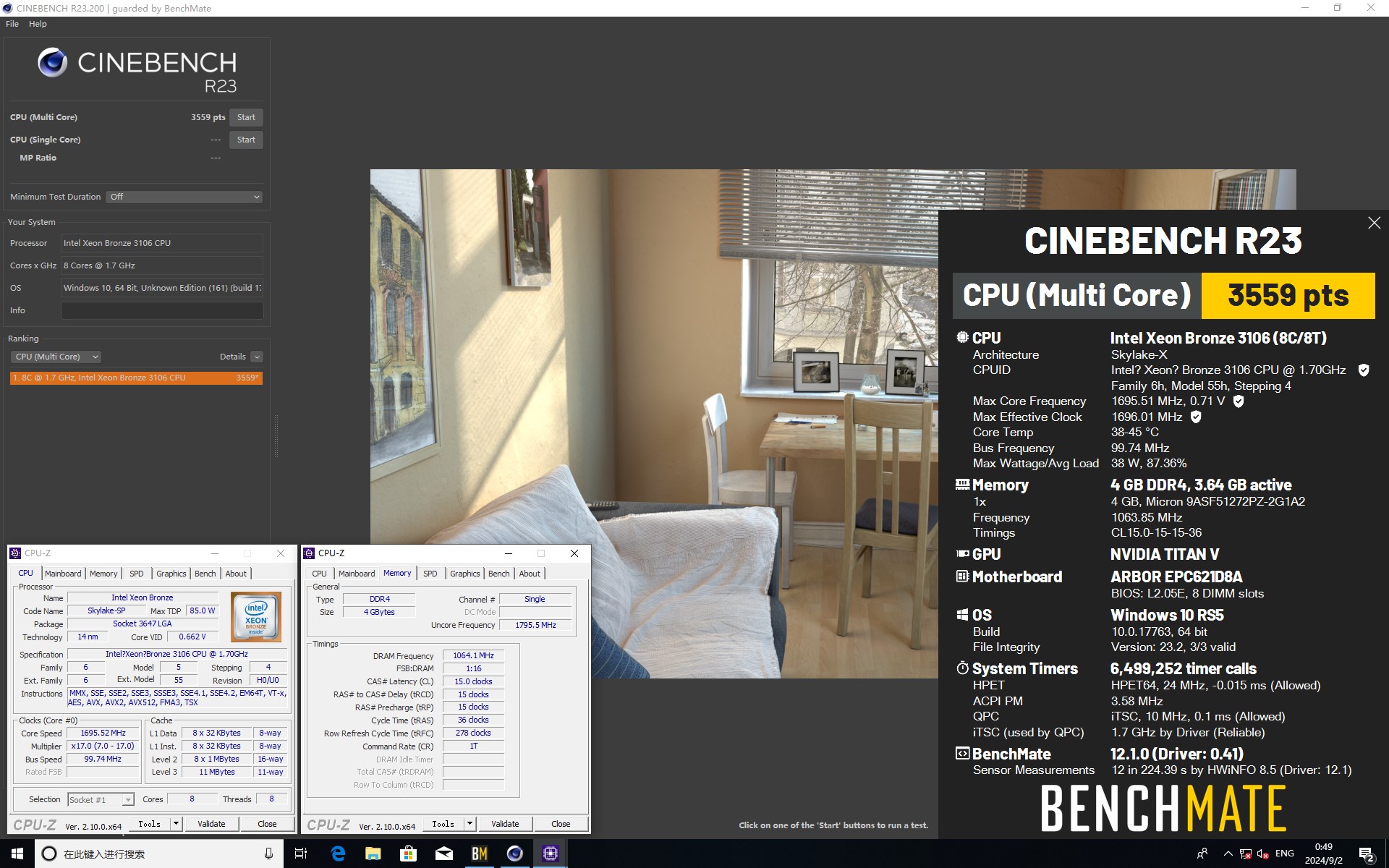Click the BenchMate section code icon
This screenshot has width=1389, height=868.
click(x=962, y=753)
